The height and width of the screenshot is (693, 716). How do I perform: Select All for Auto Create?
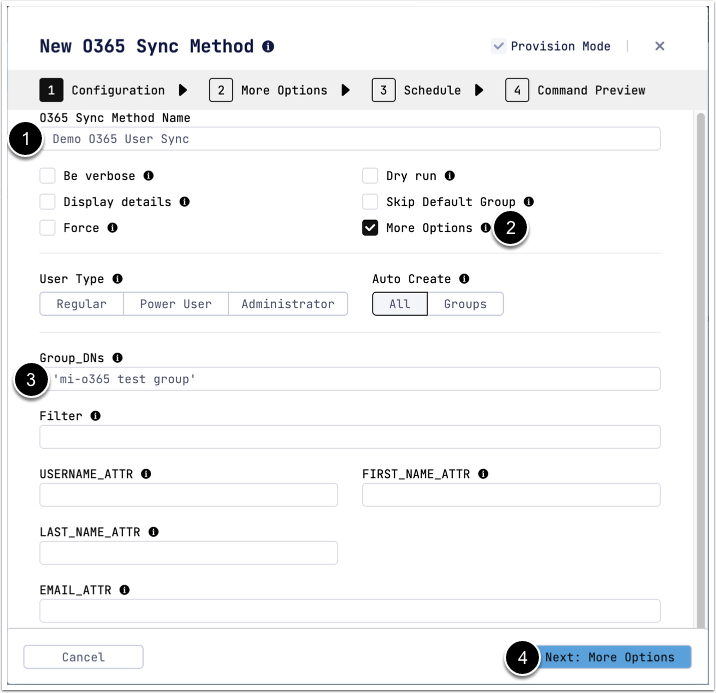[x=400, y=304]
